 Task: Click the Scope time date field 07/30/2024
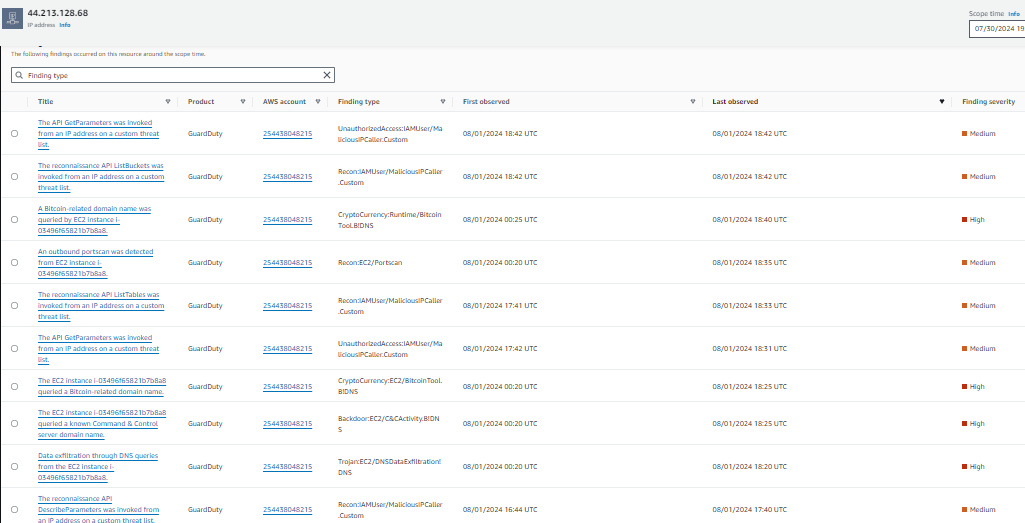tap(997, 29)
